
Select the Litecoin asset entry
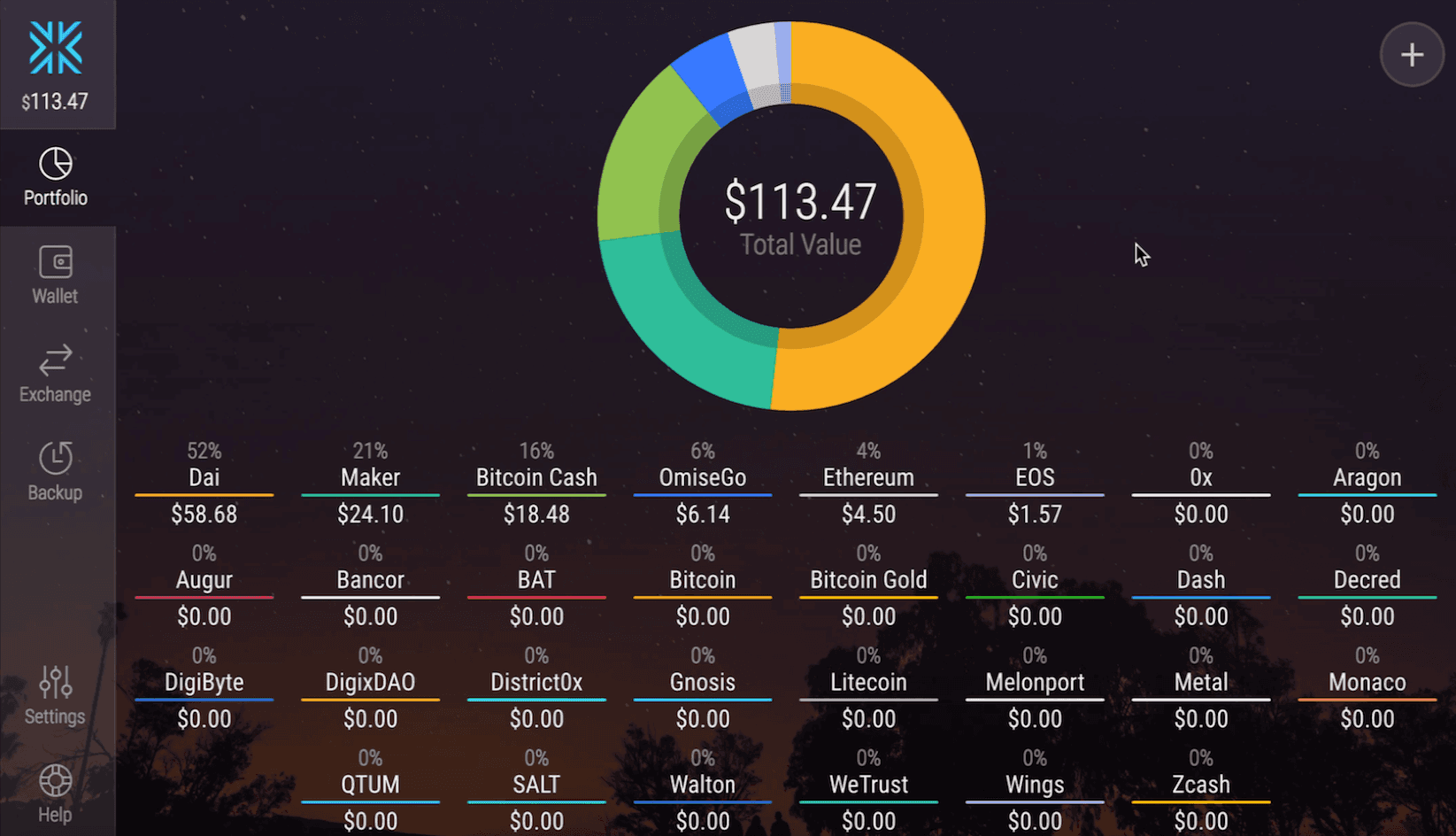point(868,687)
